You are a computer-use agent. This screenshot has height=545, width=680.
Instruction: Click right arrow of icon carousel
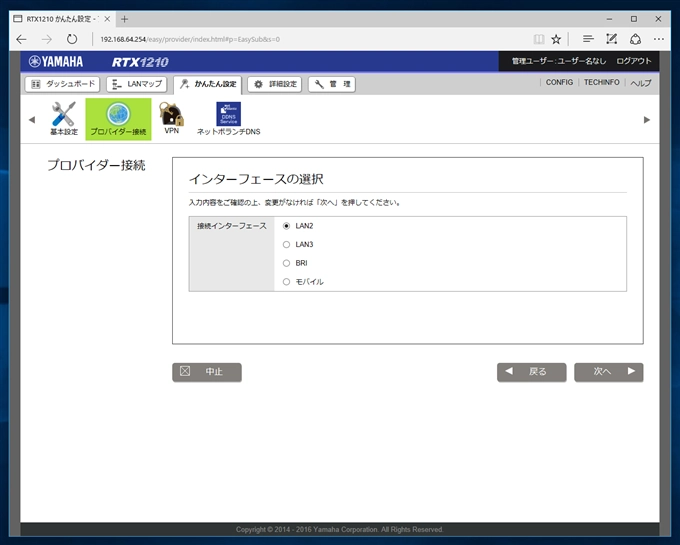pos(647,120)
